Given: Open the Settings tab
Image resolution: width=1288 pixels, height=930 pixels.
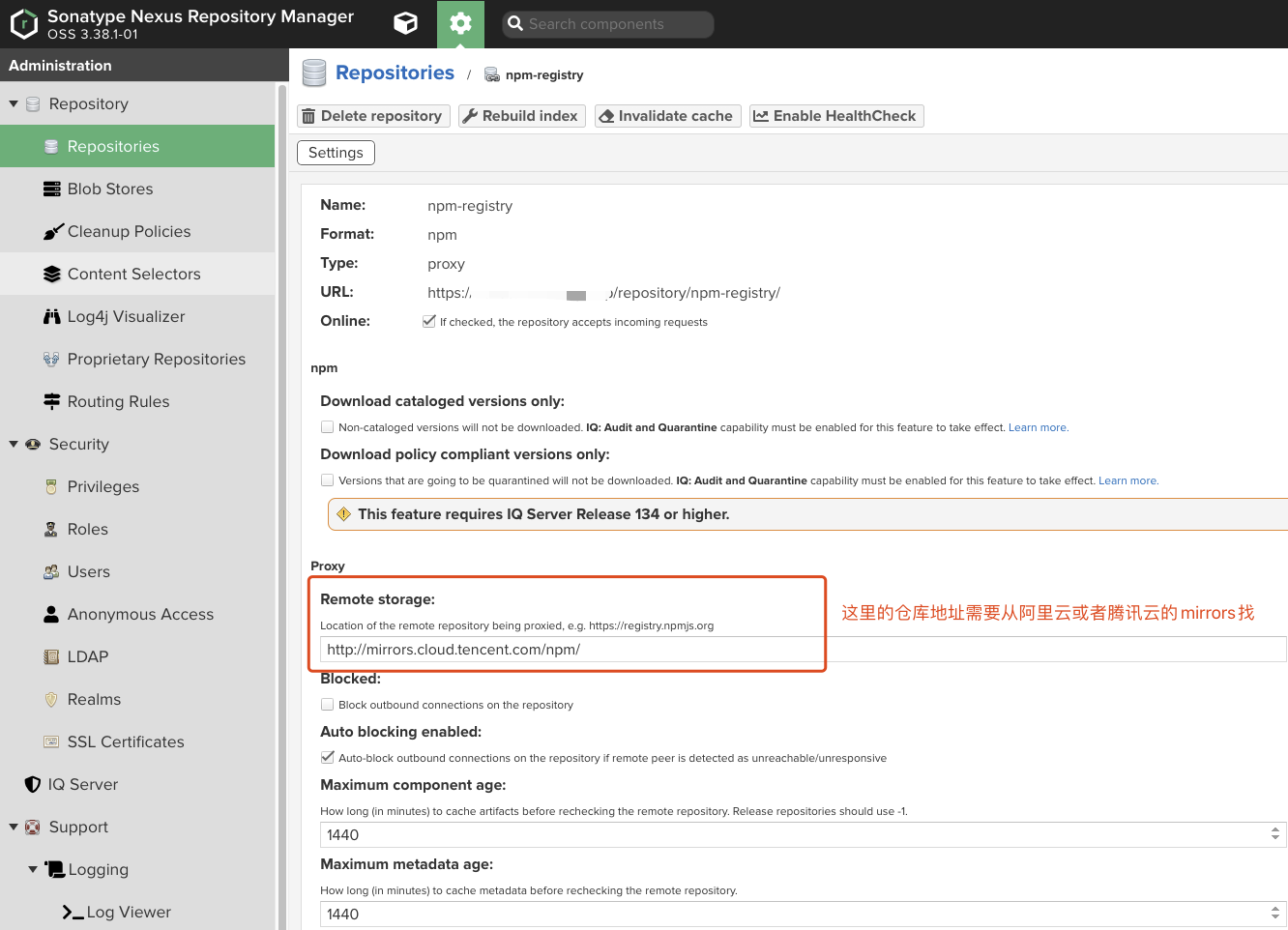Looking at the screenshot, I should click(x=336, y=153).
